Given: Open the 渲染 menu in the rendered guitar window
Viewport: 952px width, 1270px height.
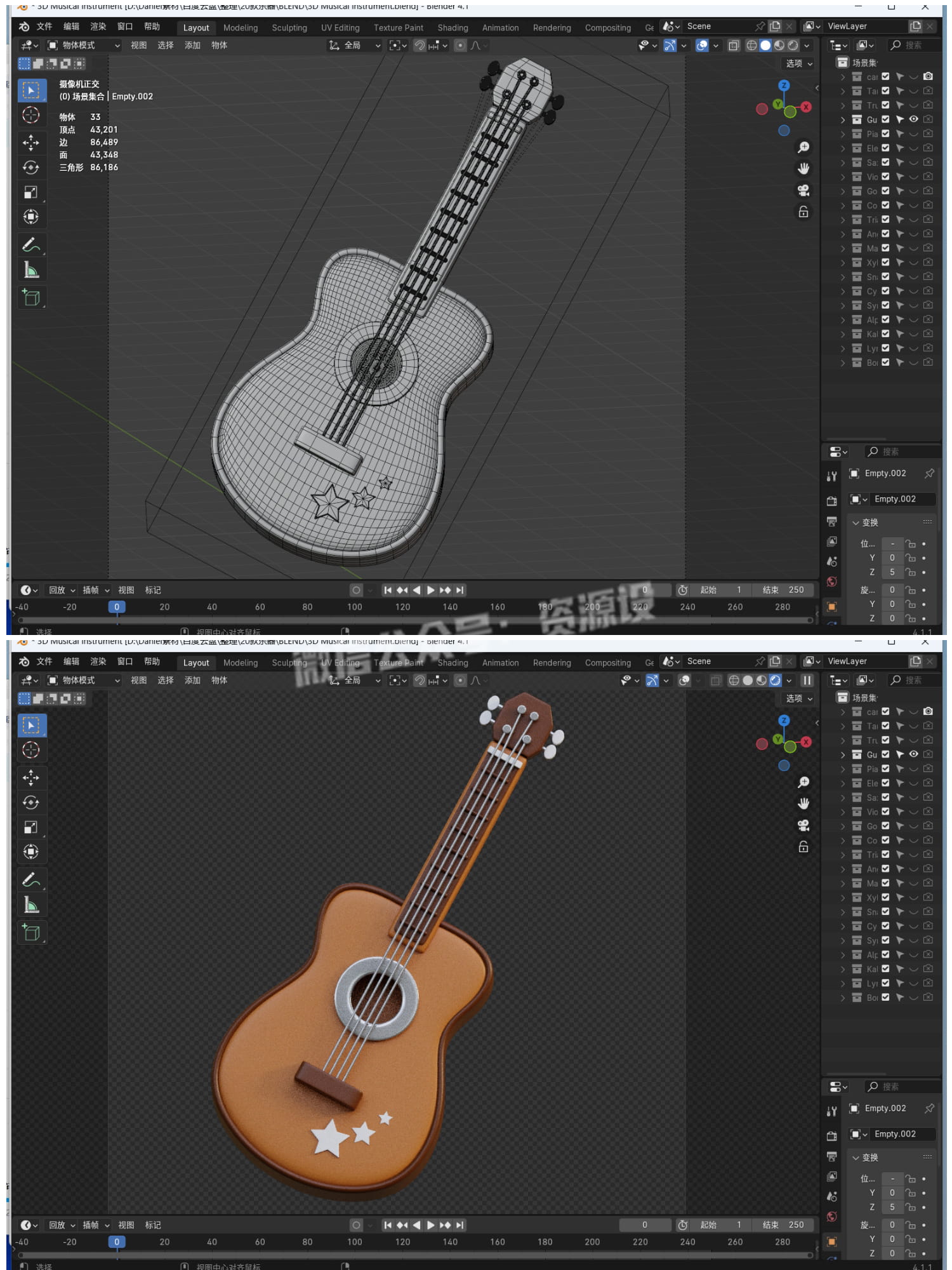Looking at the screenshot, I should click(x=98, y=661).
